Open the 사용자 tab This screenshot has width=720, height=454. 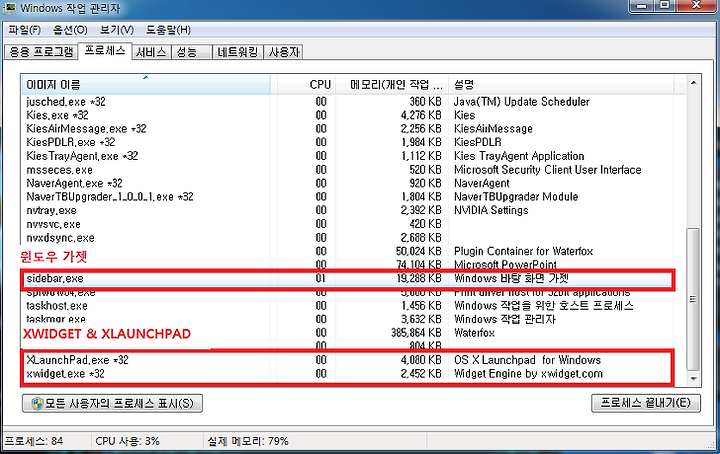[283, 52]
